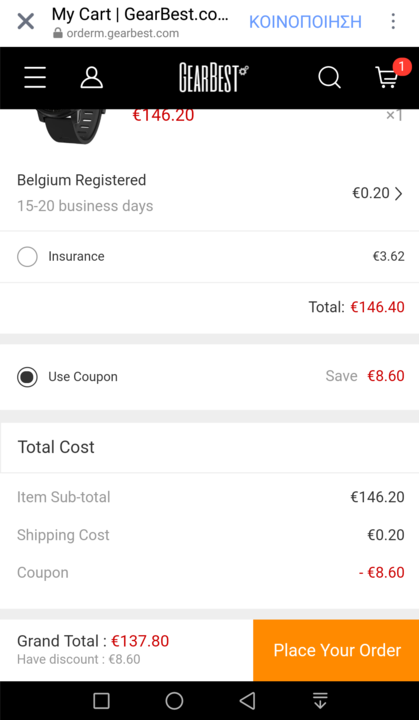Image resolution: width=419 pixels, height=720 pixels.
Task: Enable the Insurance radio option
Action: (x=27, y=256)
